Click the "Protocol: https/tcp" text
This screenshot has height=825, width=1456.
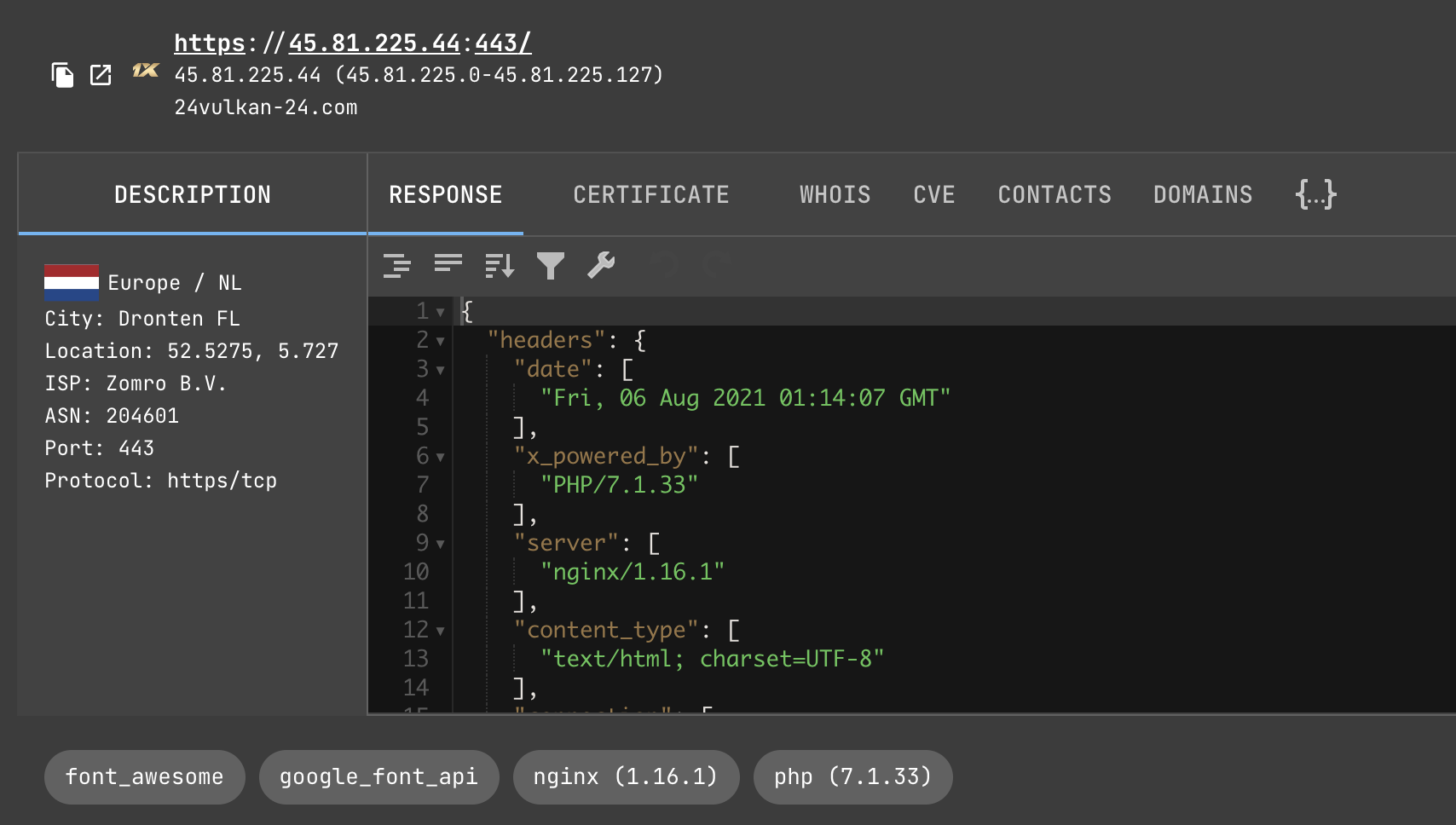tap(161, 481)
